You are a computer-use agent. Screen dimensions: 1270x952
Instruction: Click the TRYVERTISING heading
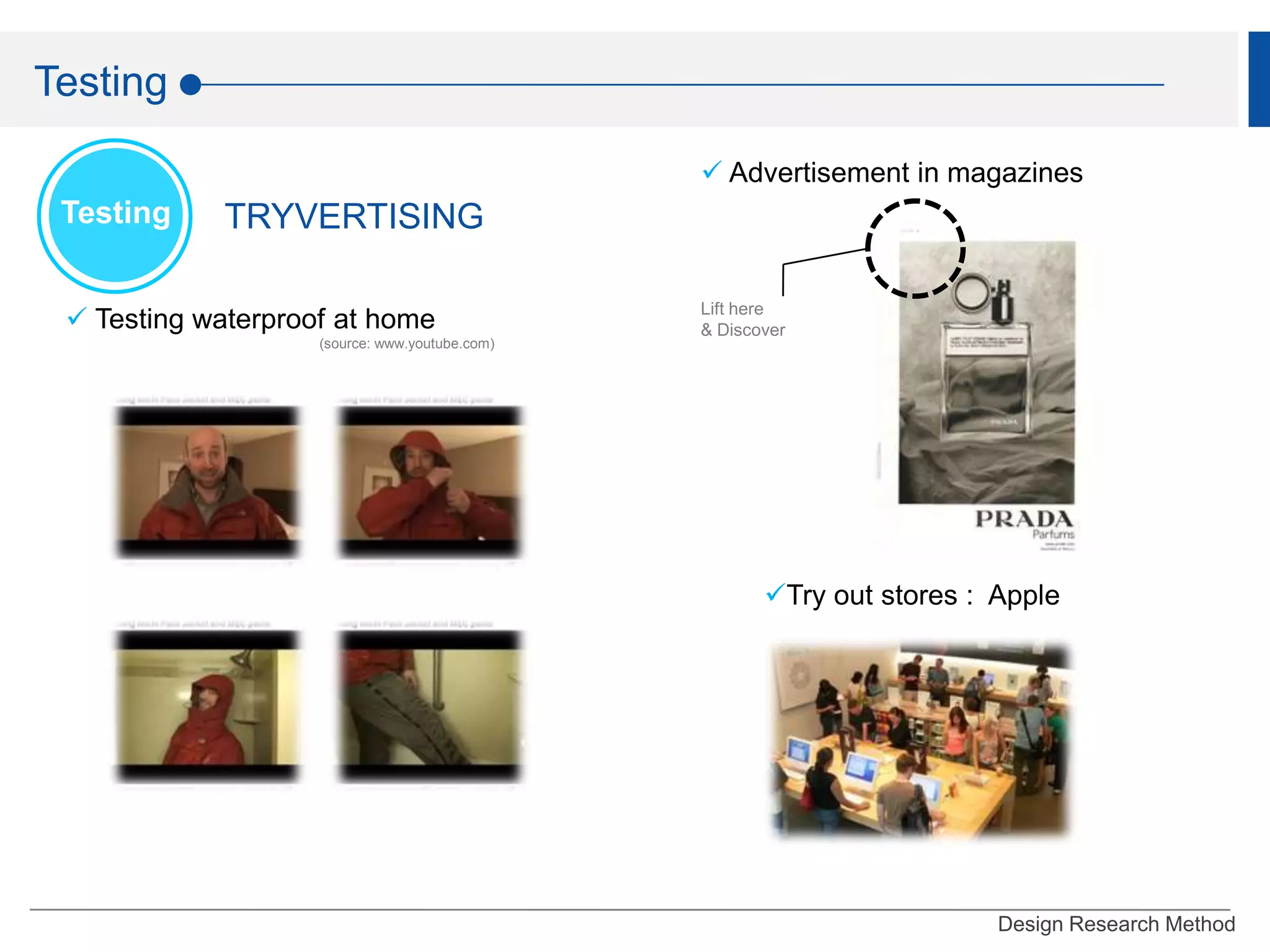tap(353, 216)
